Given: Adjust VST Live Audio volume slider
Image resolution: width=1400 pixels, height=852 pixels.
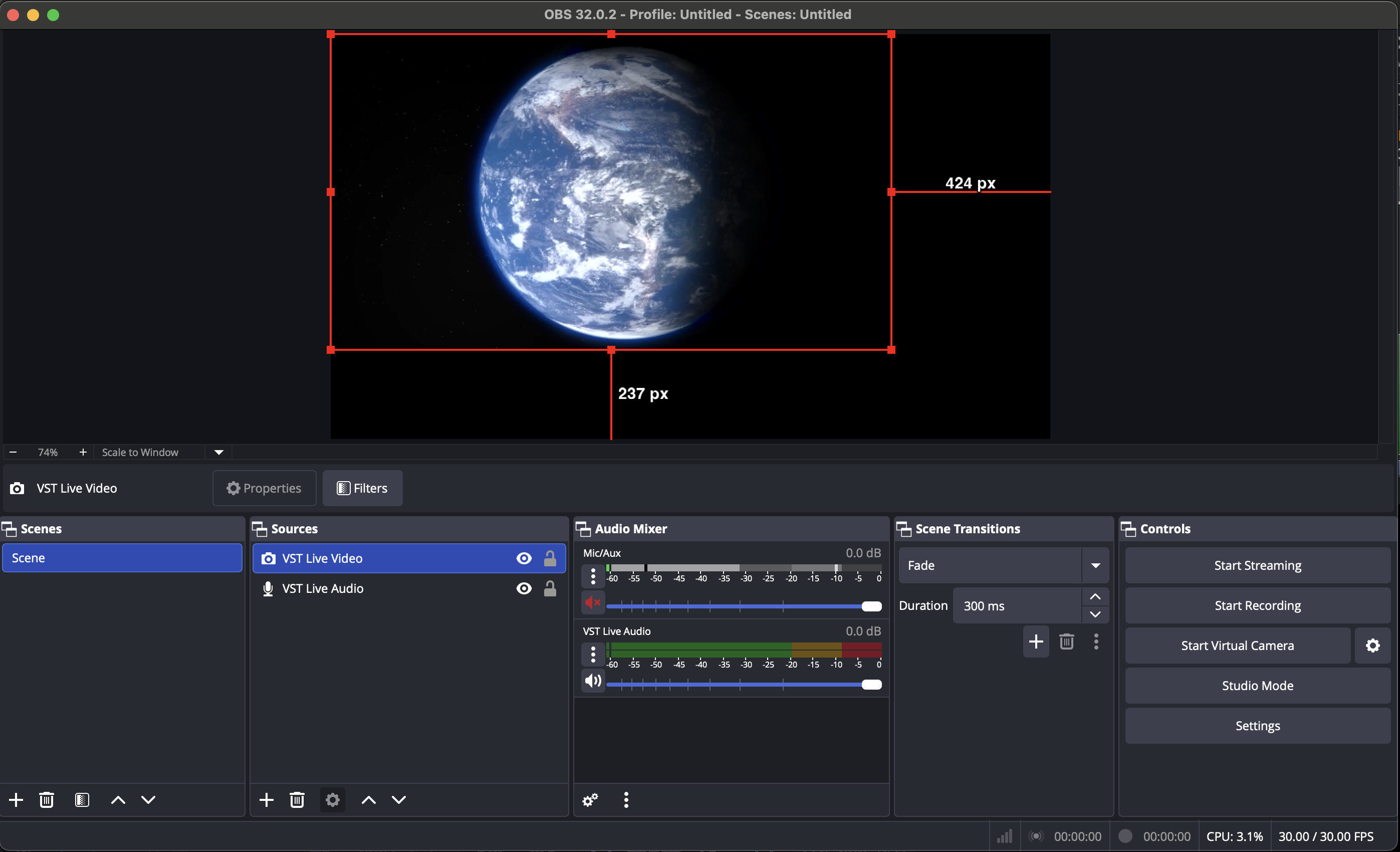Looking at the screenshot, I should (871, 684).
